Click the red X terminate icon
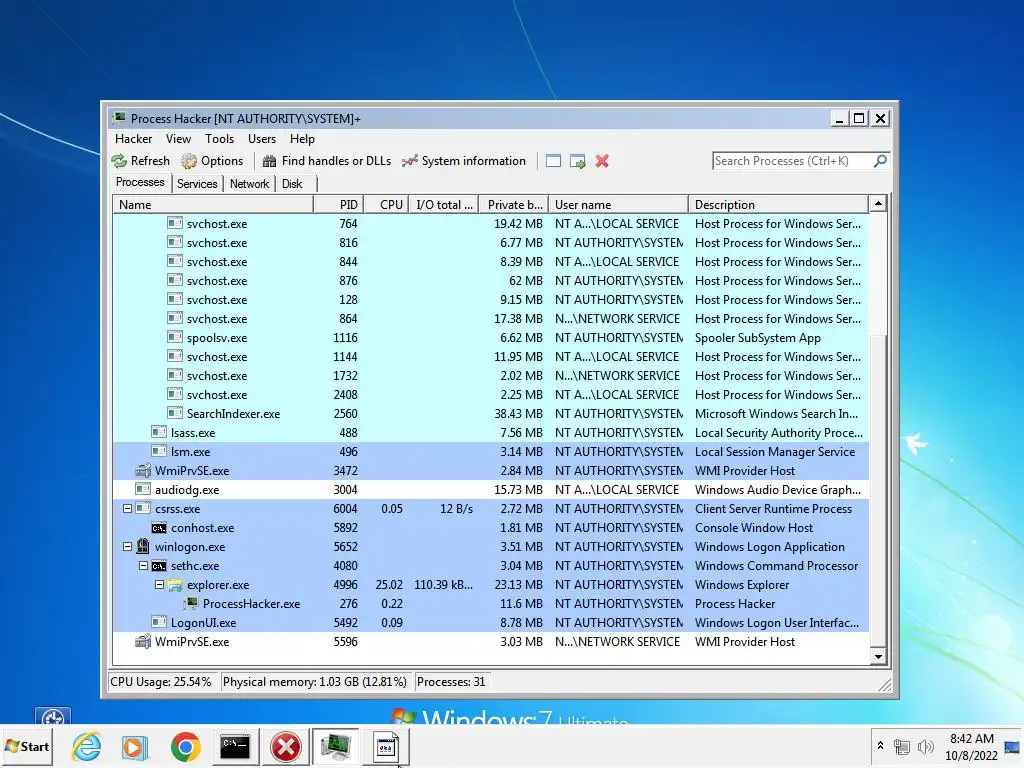The width and height of the screenshot is (1024, 768). click(x=602, y=161)
